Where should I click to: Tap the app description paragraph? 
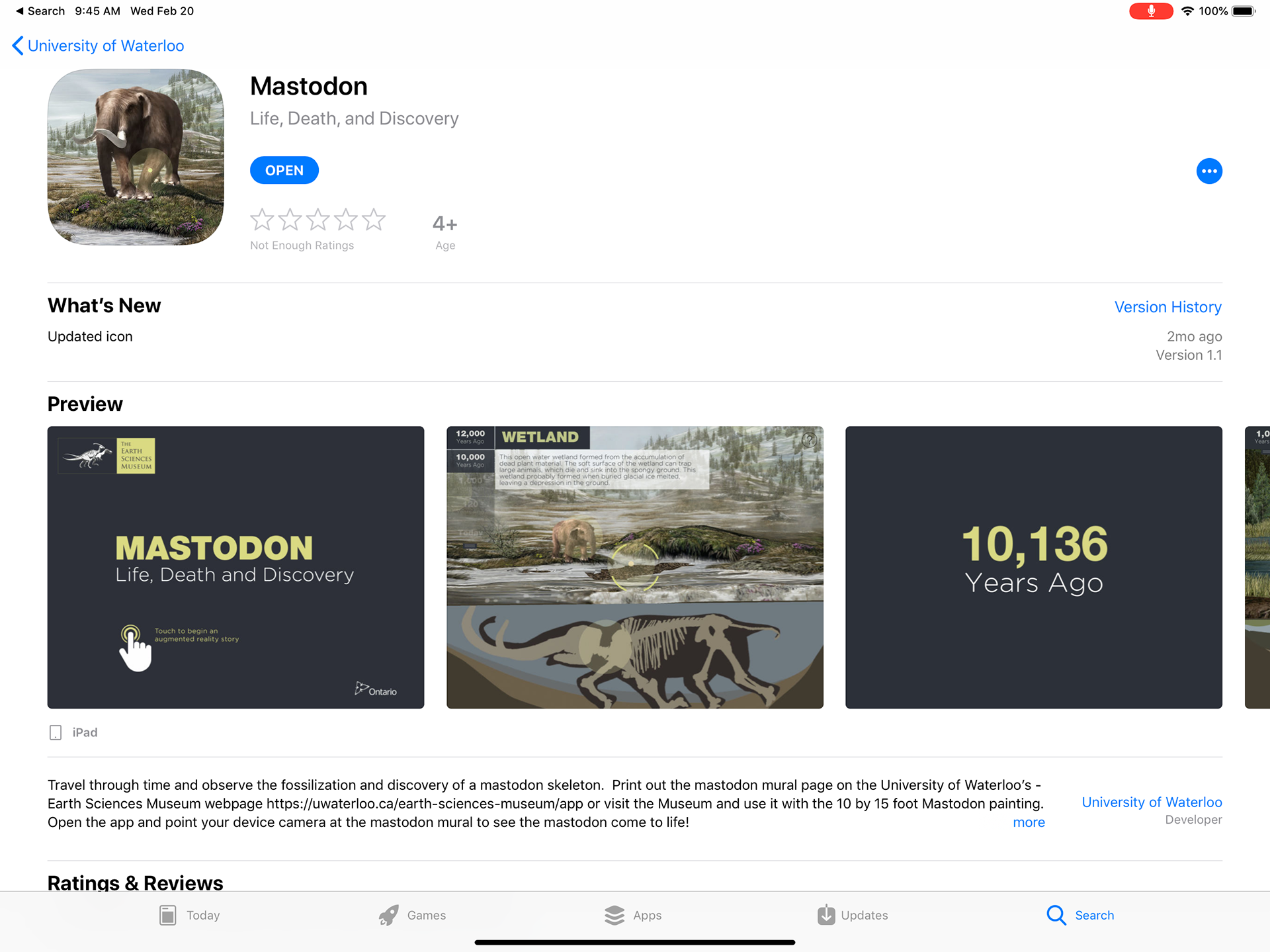(x=546, y=803)
